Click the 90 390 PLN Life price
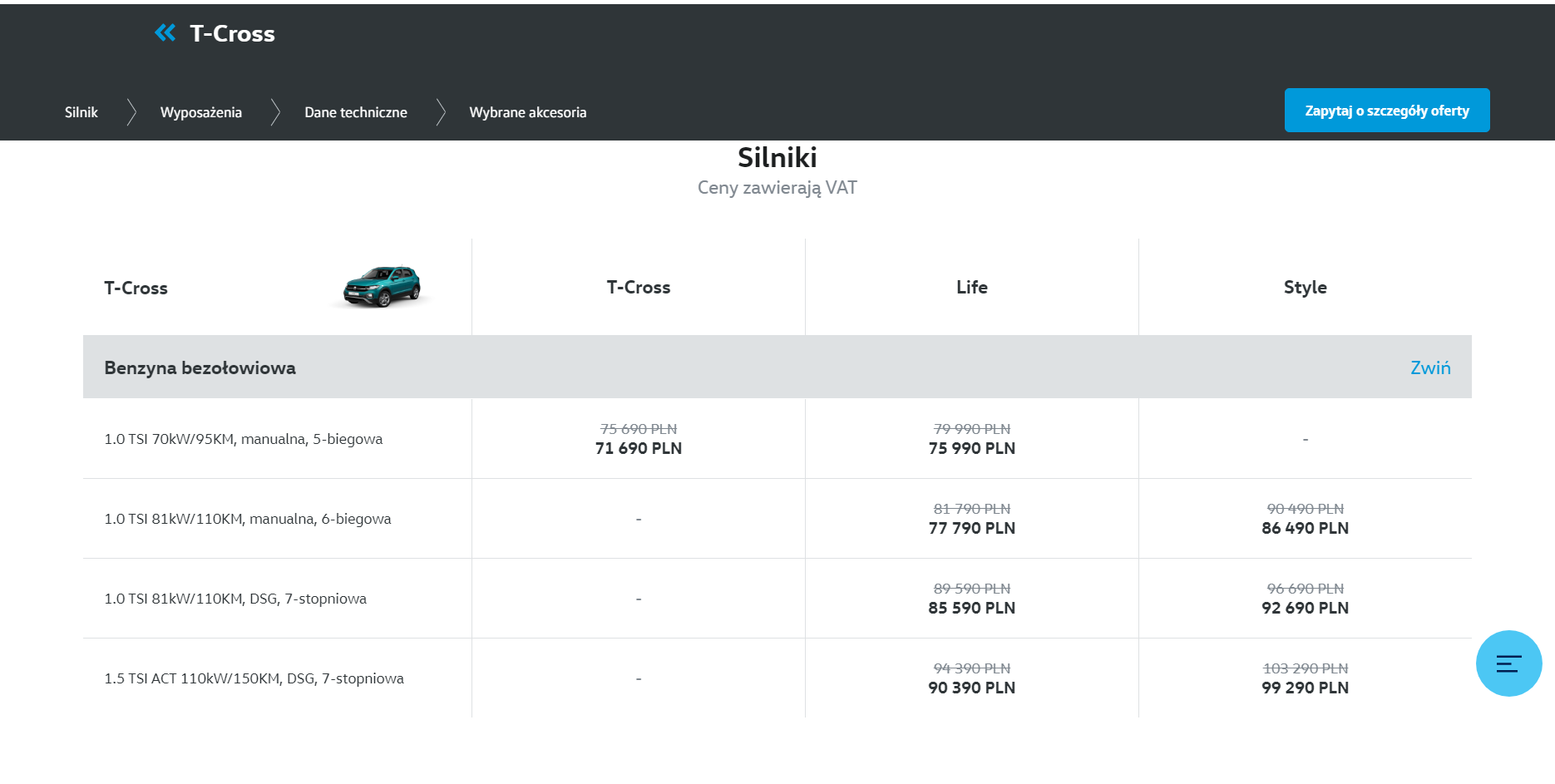Screen dimensions: 1555x784 coord(972,688)
